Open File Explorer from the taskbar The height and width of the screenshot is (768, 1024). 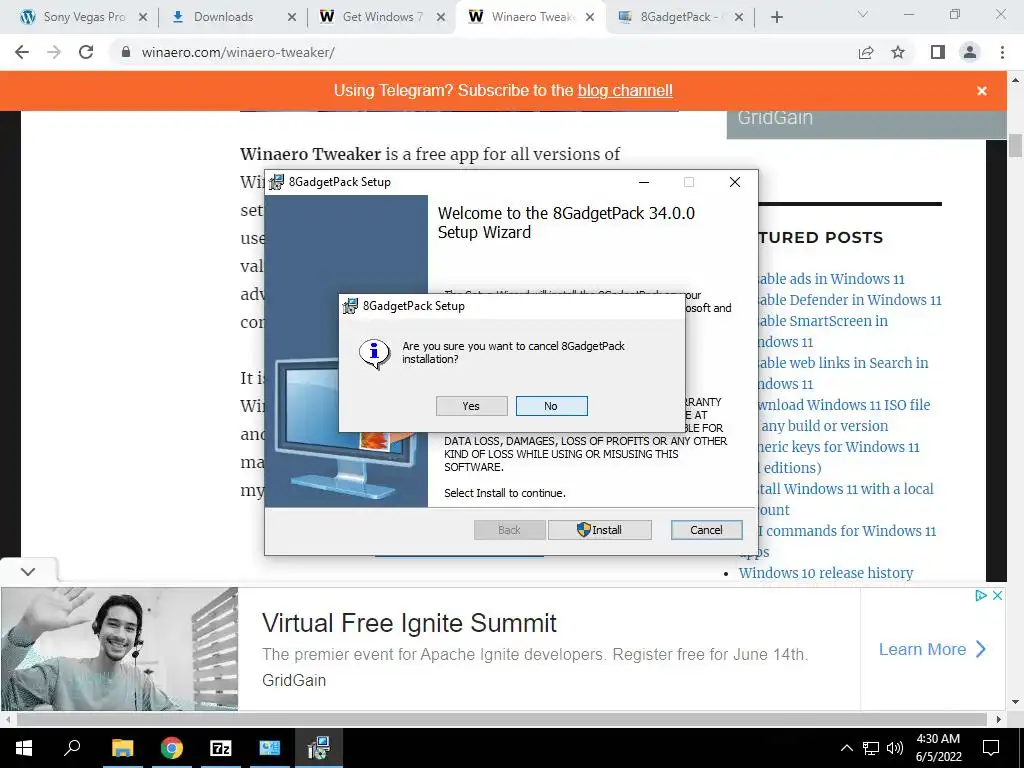coord(122,748)
